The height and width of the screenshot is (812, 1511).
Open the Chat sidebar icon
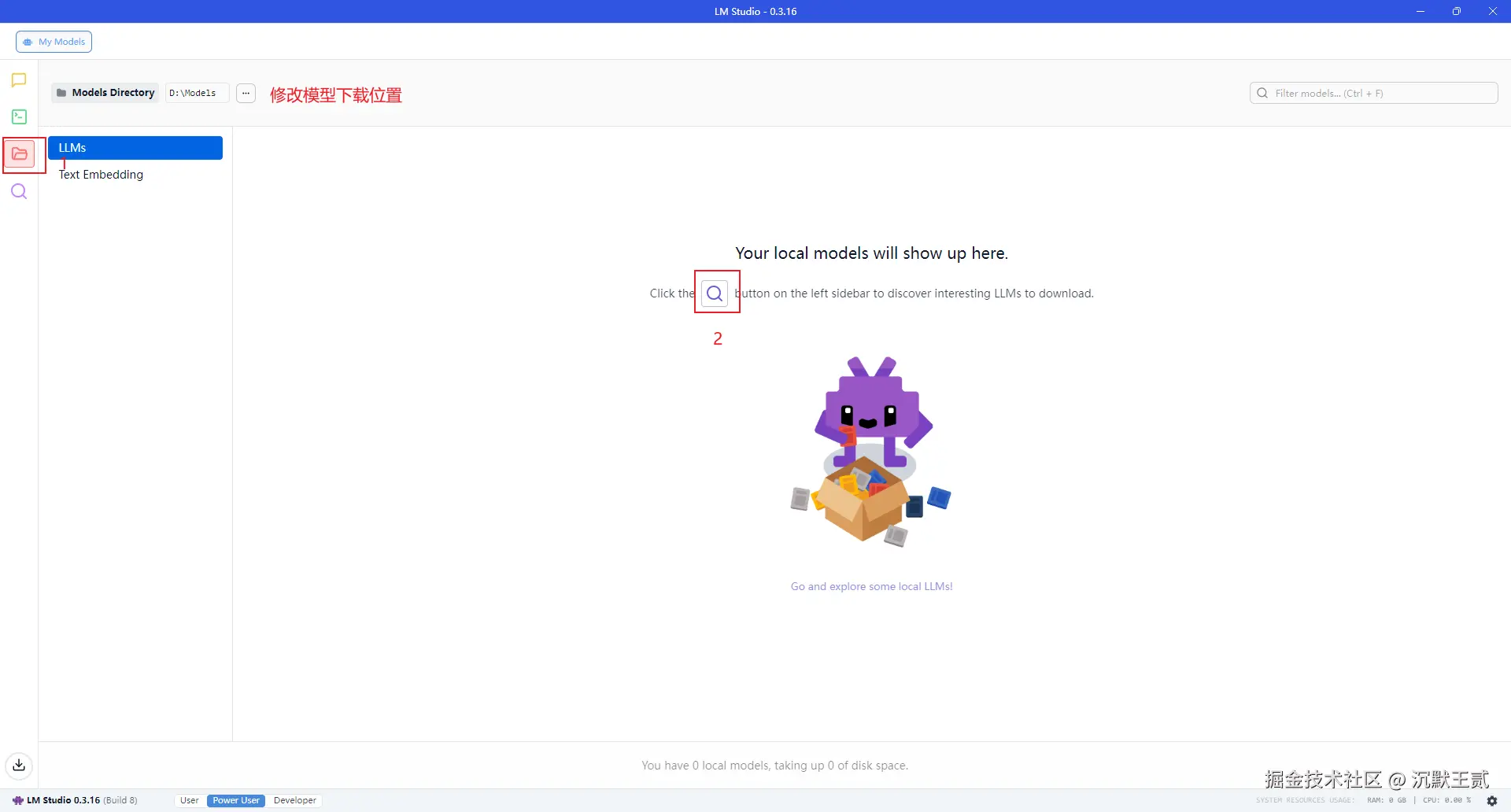tap(19, 80)
